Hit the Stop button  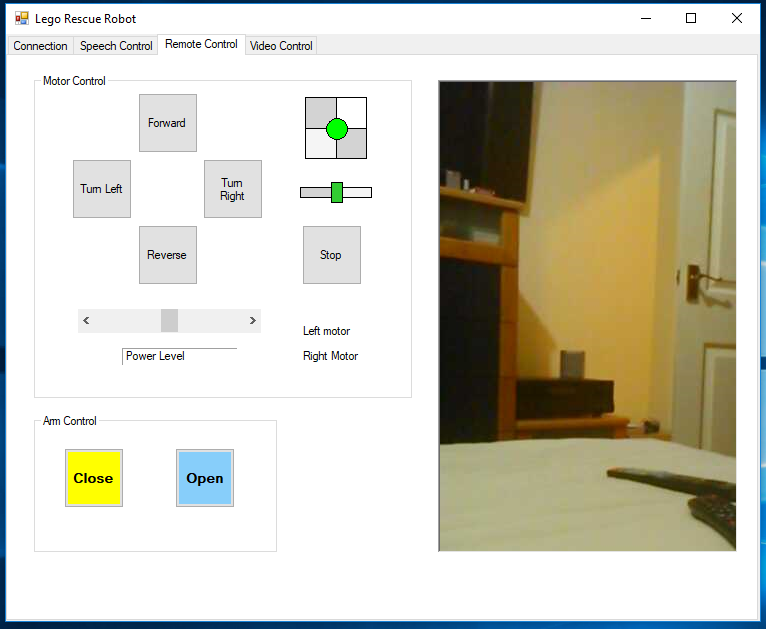(331, 255)
